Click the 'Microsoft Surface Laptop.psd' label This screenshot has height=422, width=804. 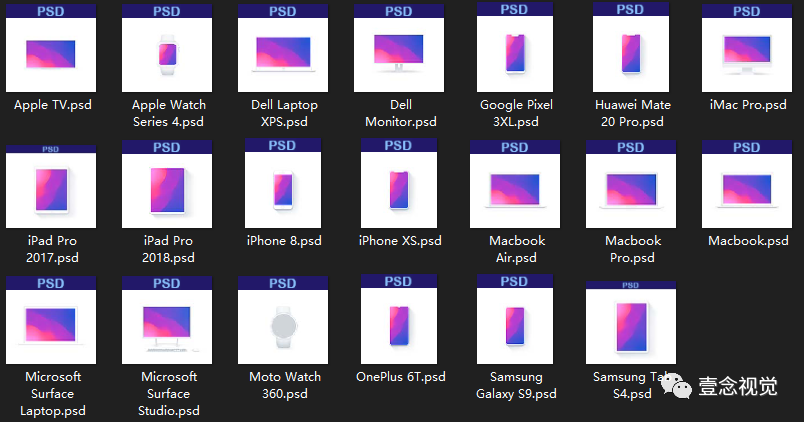coord(53,394)
